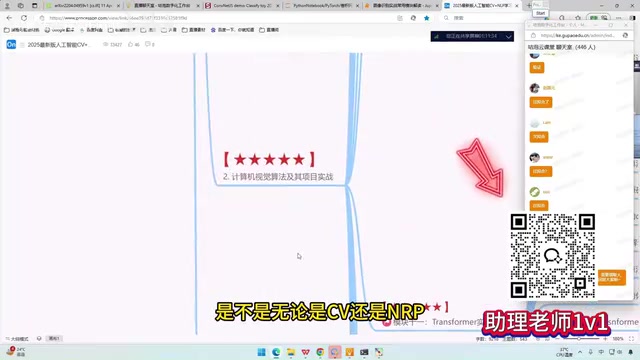Image resolution: width=640 pixels, height=360 pixels.
Task: Open a new browser tab
Action: point(529,6)
